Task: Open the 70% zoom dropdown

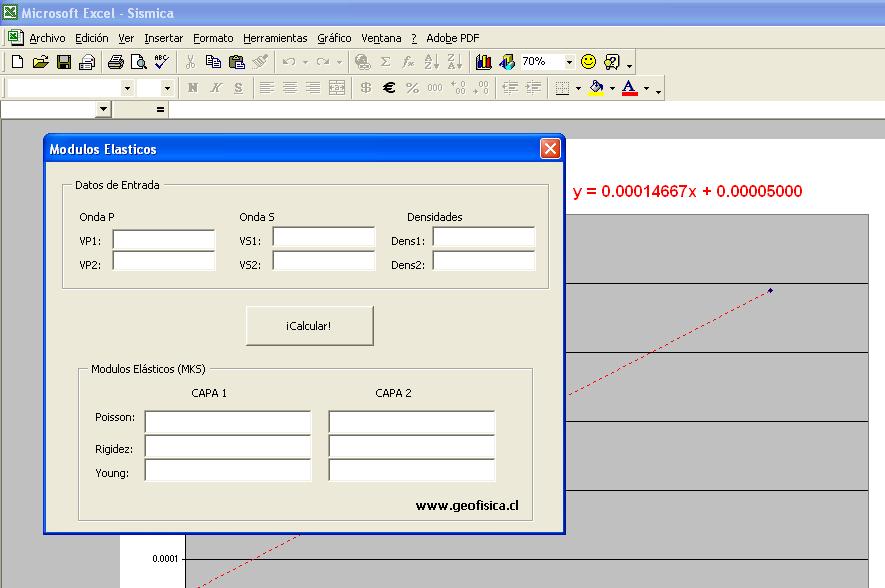Action: pos(569,62)
